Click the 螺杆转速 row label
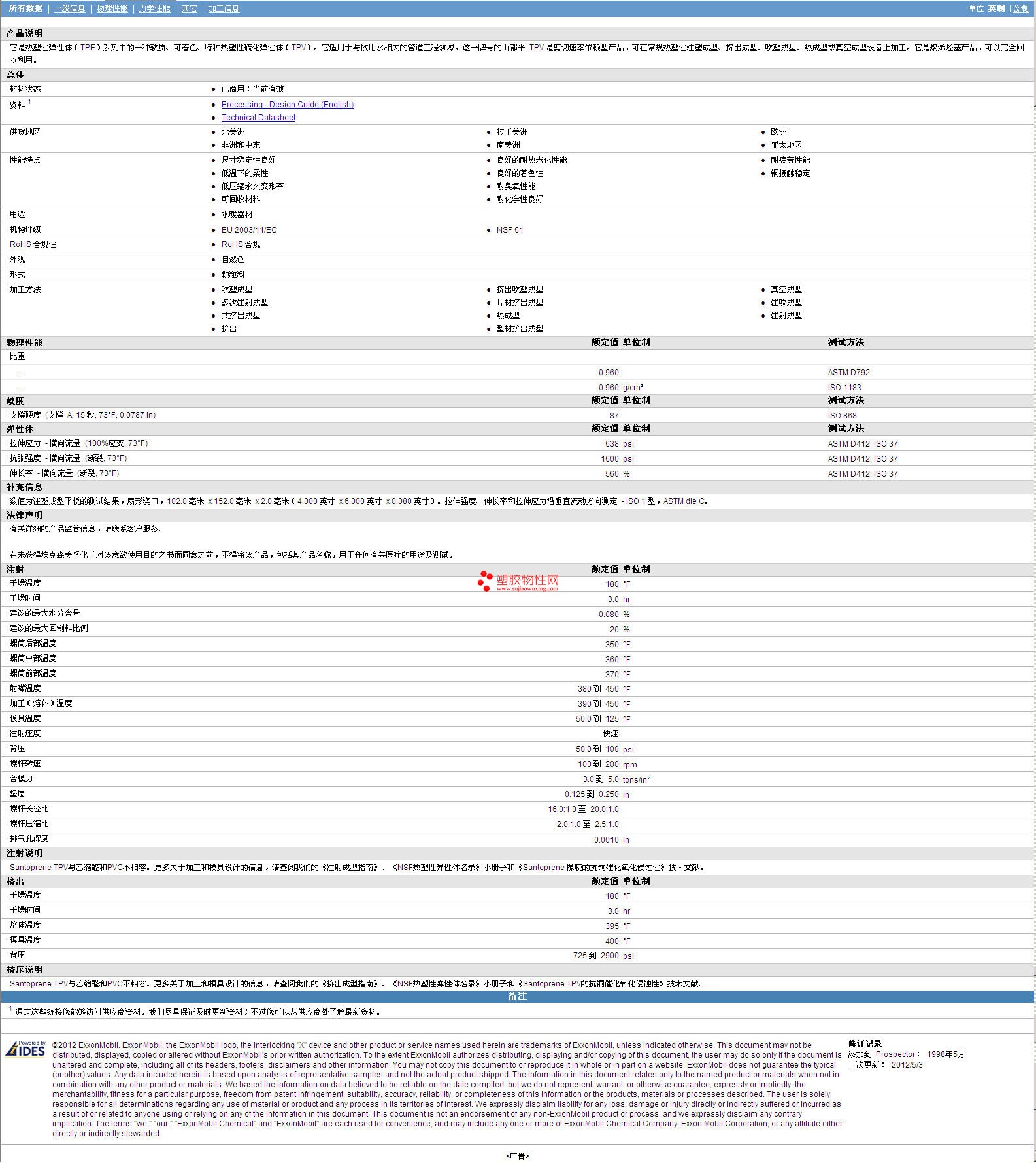 click(x=25, y=764)
